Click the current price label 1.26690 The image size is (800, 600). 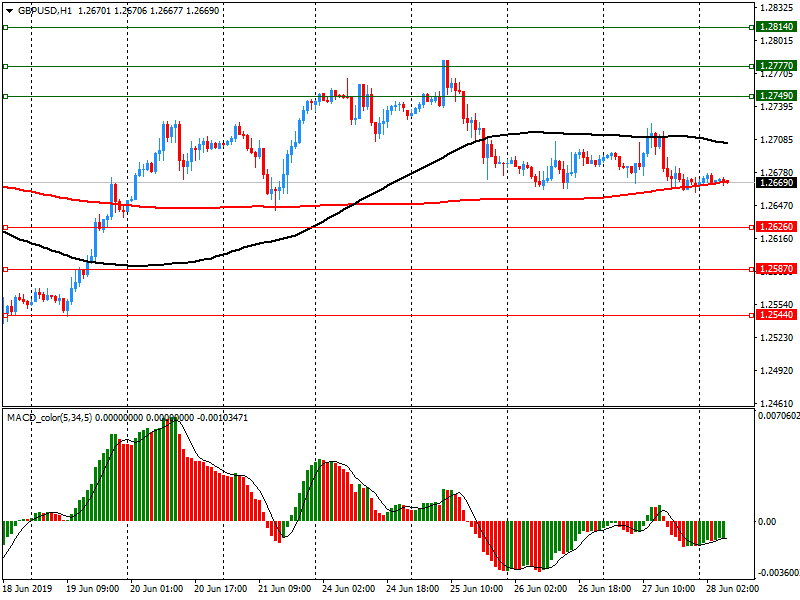[776, 183]
